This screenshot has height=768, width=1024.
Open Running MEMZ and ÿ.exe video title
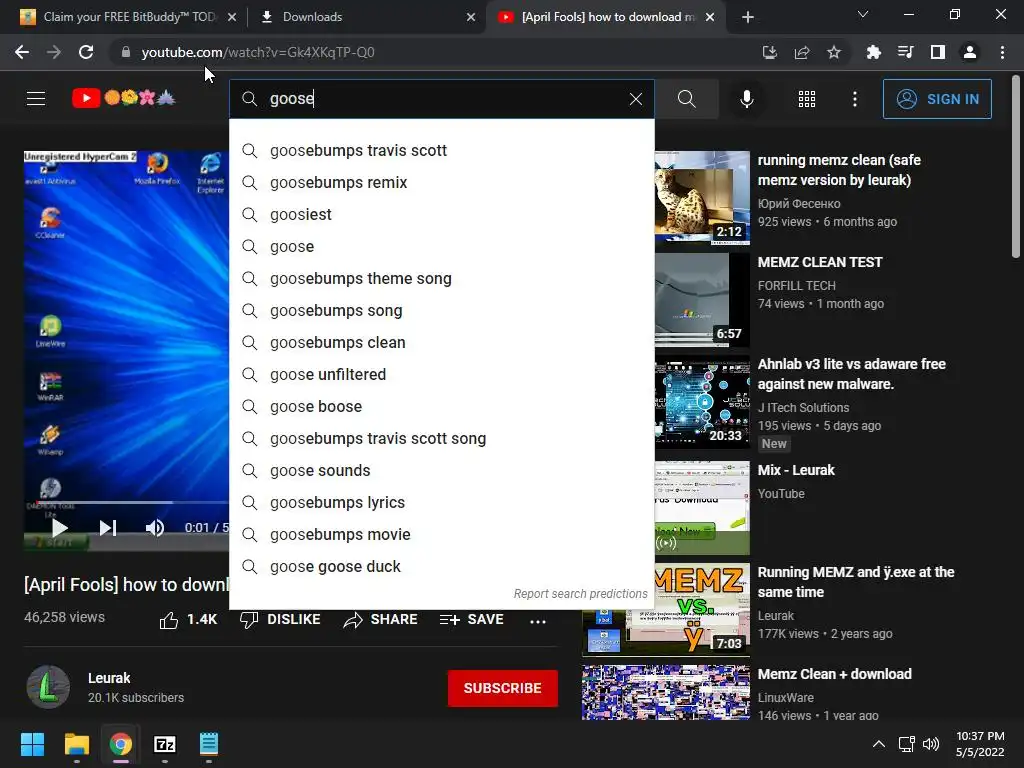[x=856, y=582]
